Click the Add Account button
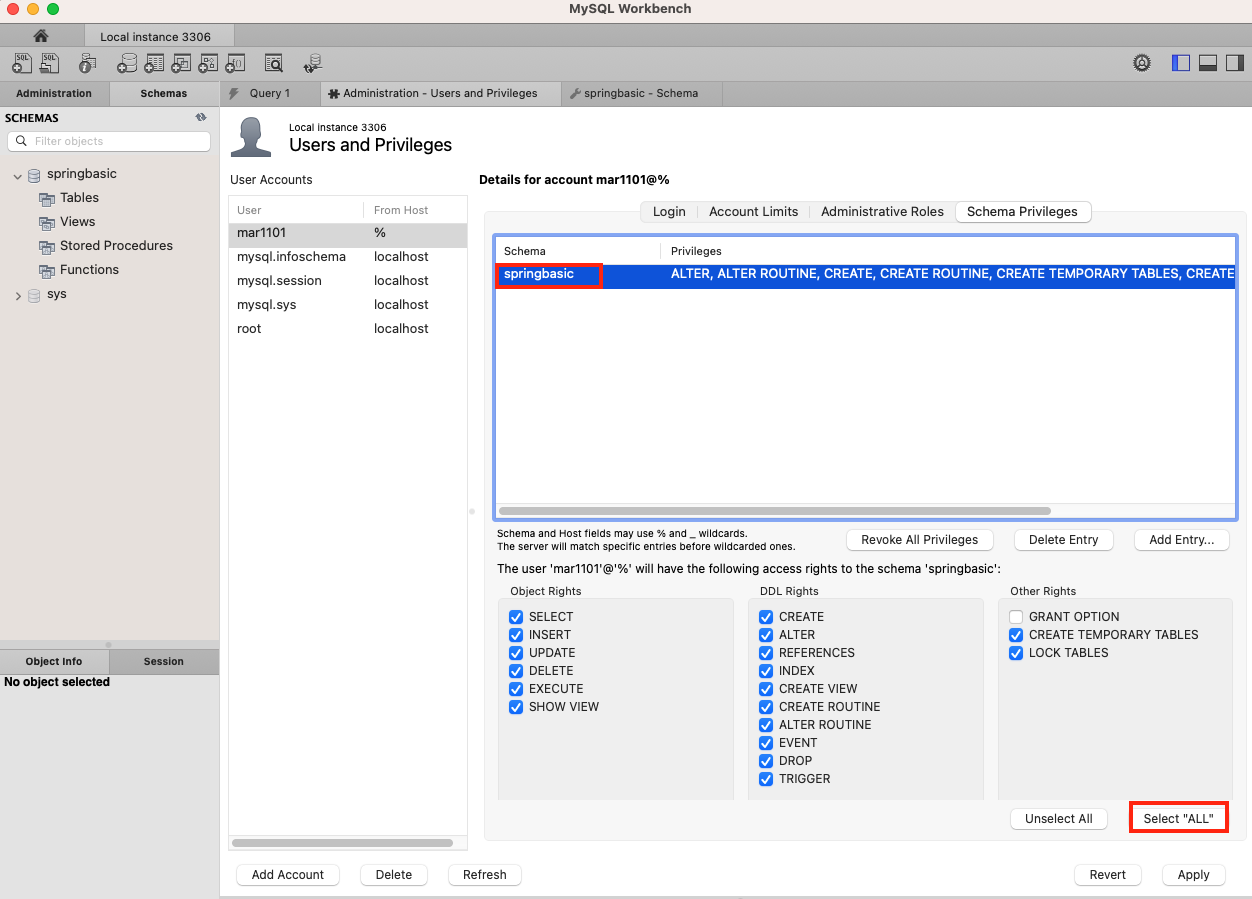This screenshot has height=899, width=1252. click(x=288, y=875)
